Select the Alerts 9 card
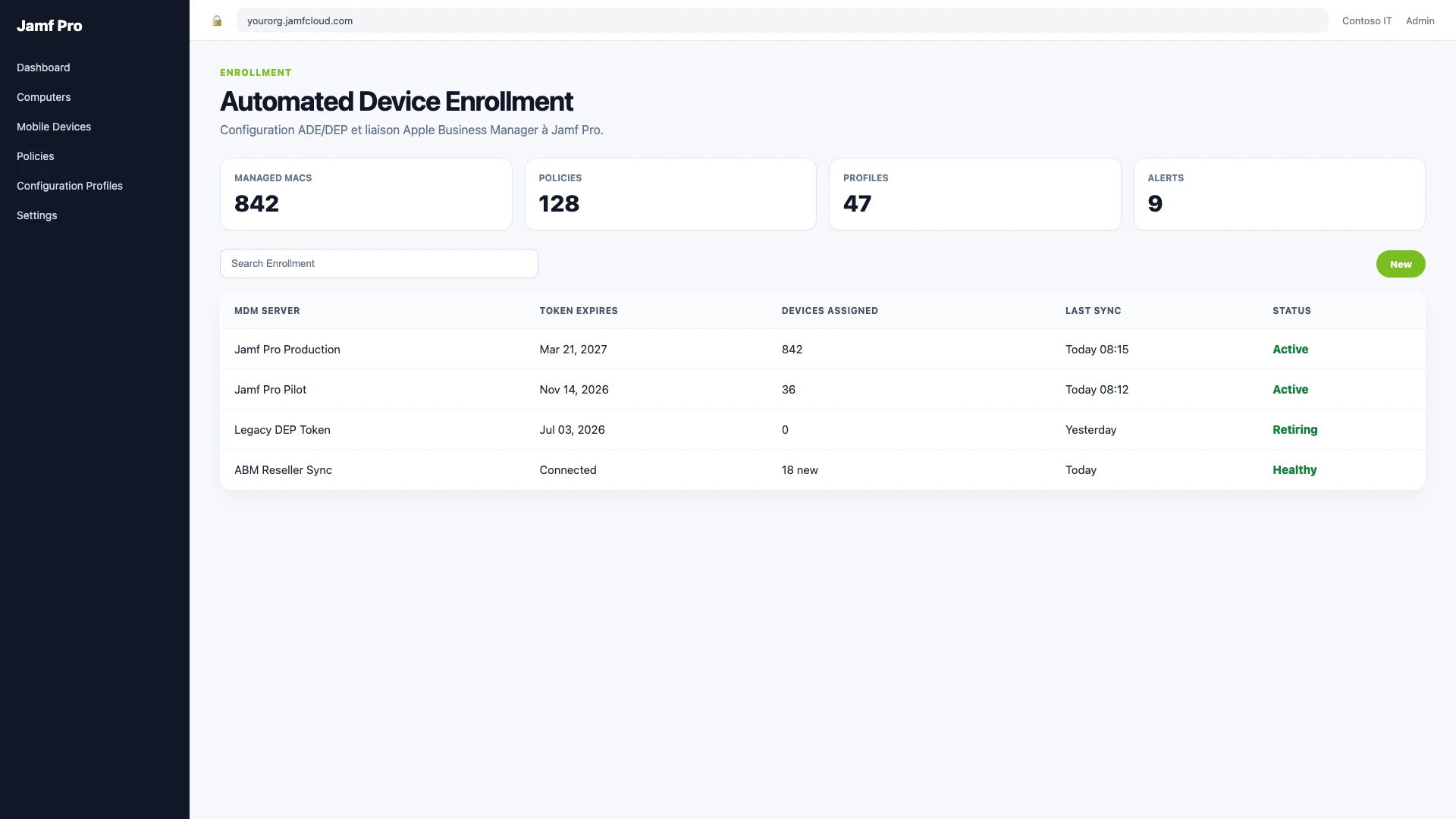Viewport: 1456px width, 819px height. 1279,194
